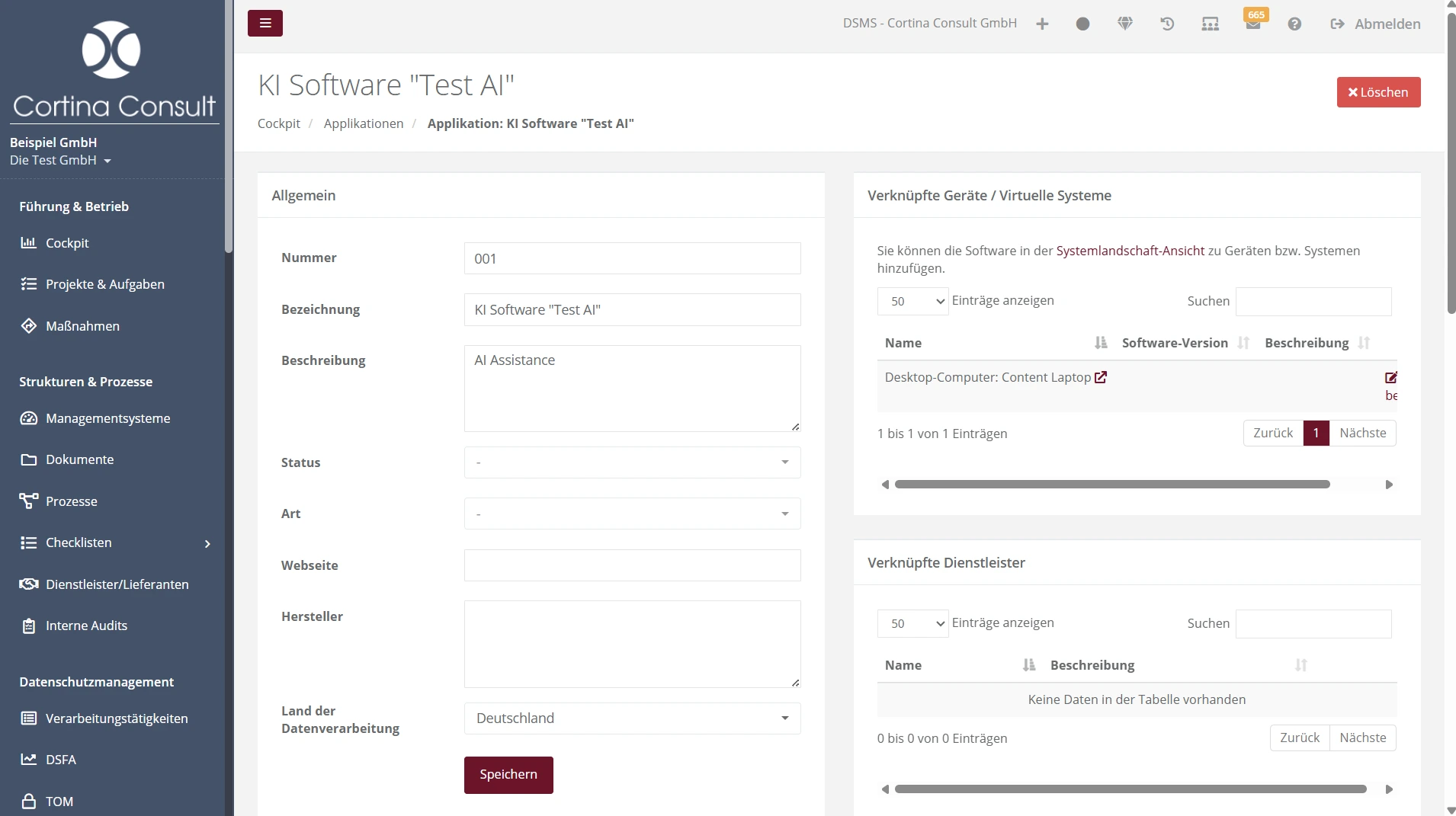Click into the Webseite input field
1456x816 pixels.
[632, 565]
